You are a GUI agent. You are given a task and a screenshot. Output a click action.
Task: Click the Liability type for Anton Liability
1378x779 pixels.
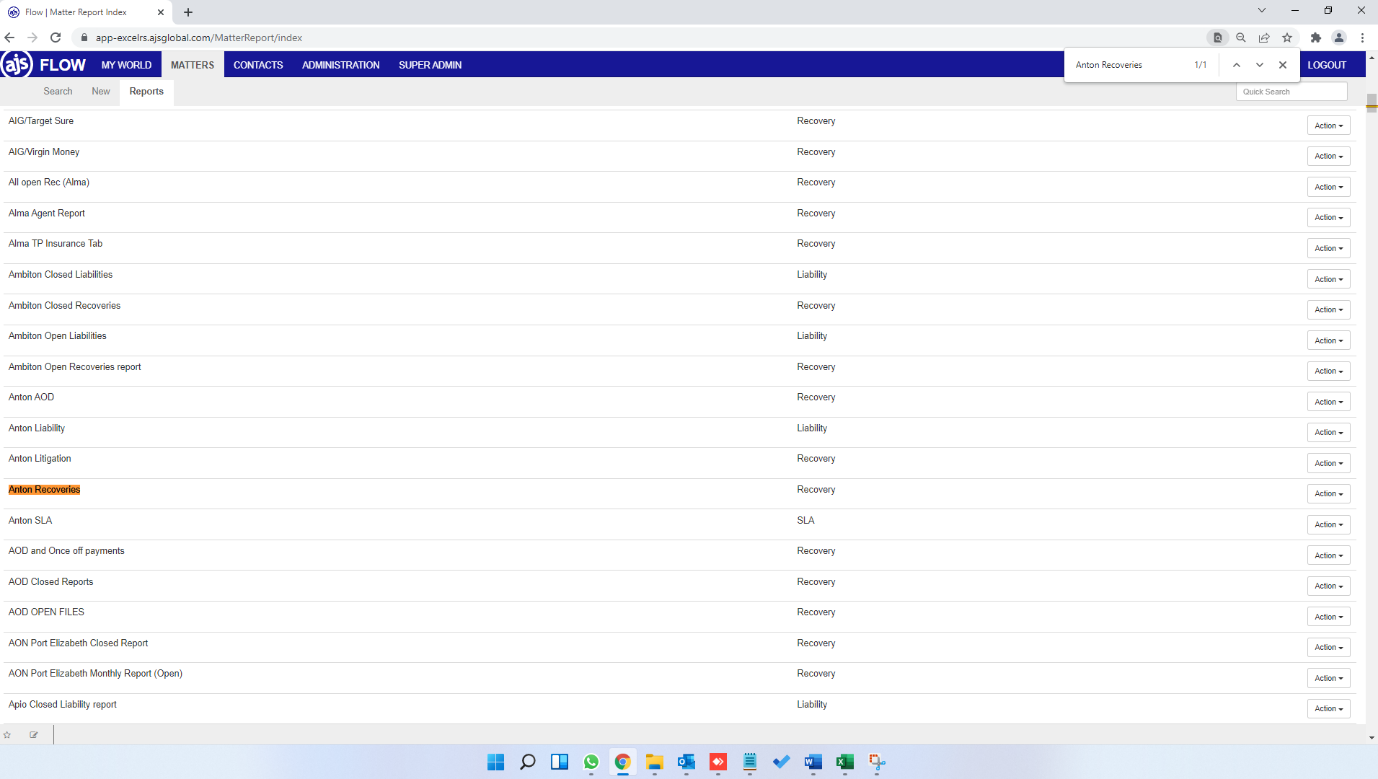[x=812, y=428]
